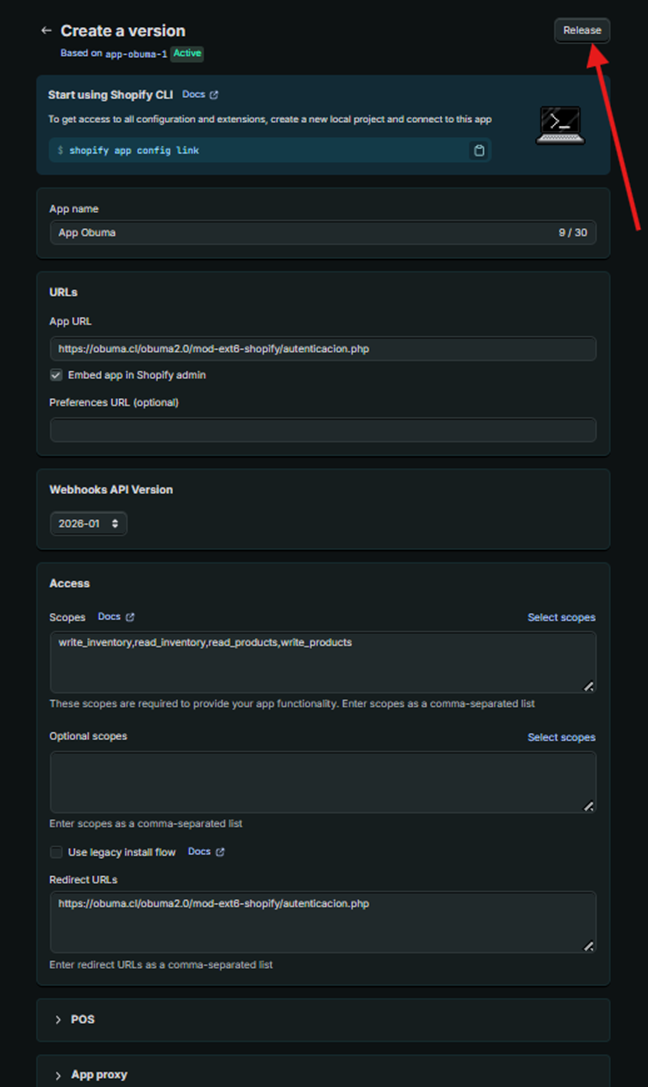Open the Shopify CLI Docs link
The height and width of the screenshot is (1087, 648).
coord(200,95)
